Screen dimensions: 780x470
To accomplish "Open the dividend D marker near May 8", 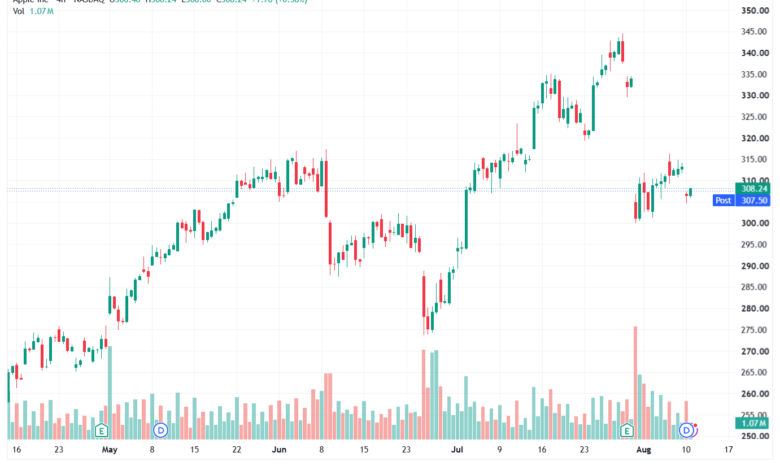I will coord(160,430).
